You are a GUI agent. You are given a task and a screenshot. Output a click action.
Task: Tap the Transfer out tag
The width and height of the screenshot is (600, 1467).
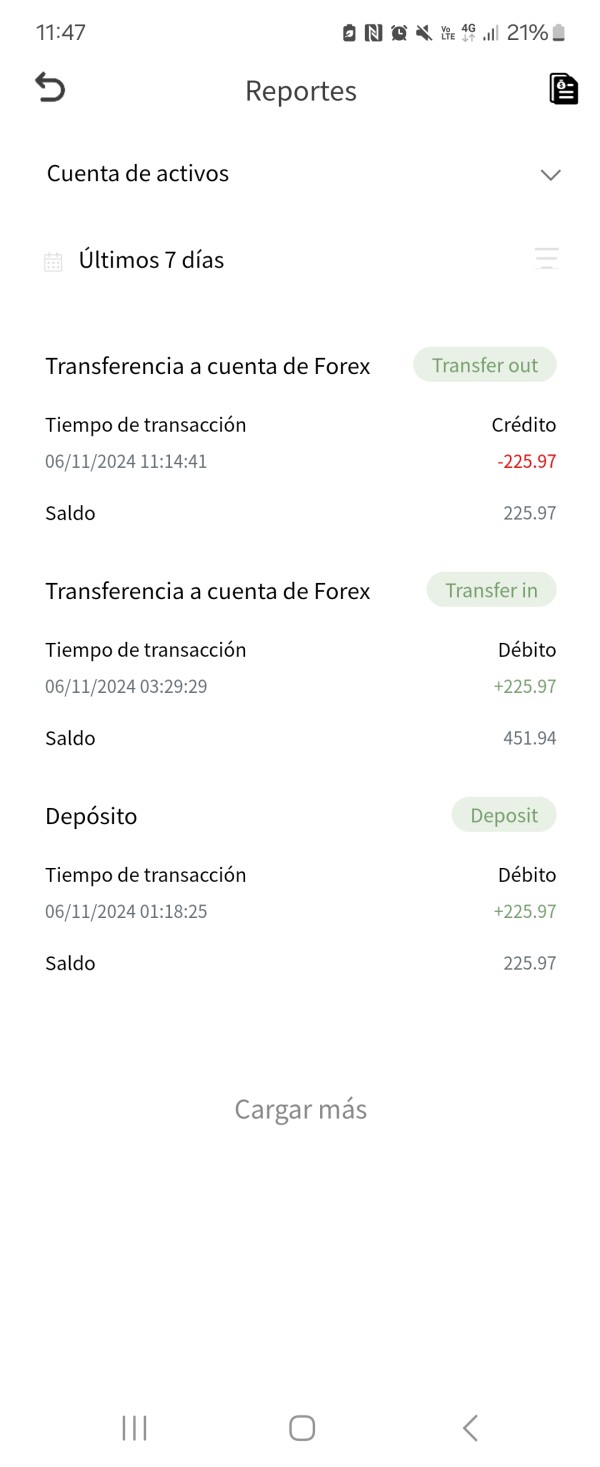click(485, 366)
